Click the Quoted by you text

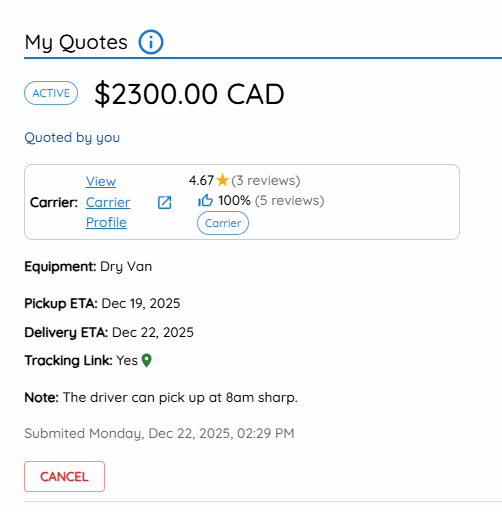click(72, 137)
